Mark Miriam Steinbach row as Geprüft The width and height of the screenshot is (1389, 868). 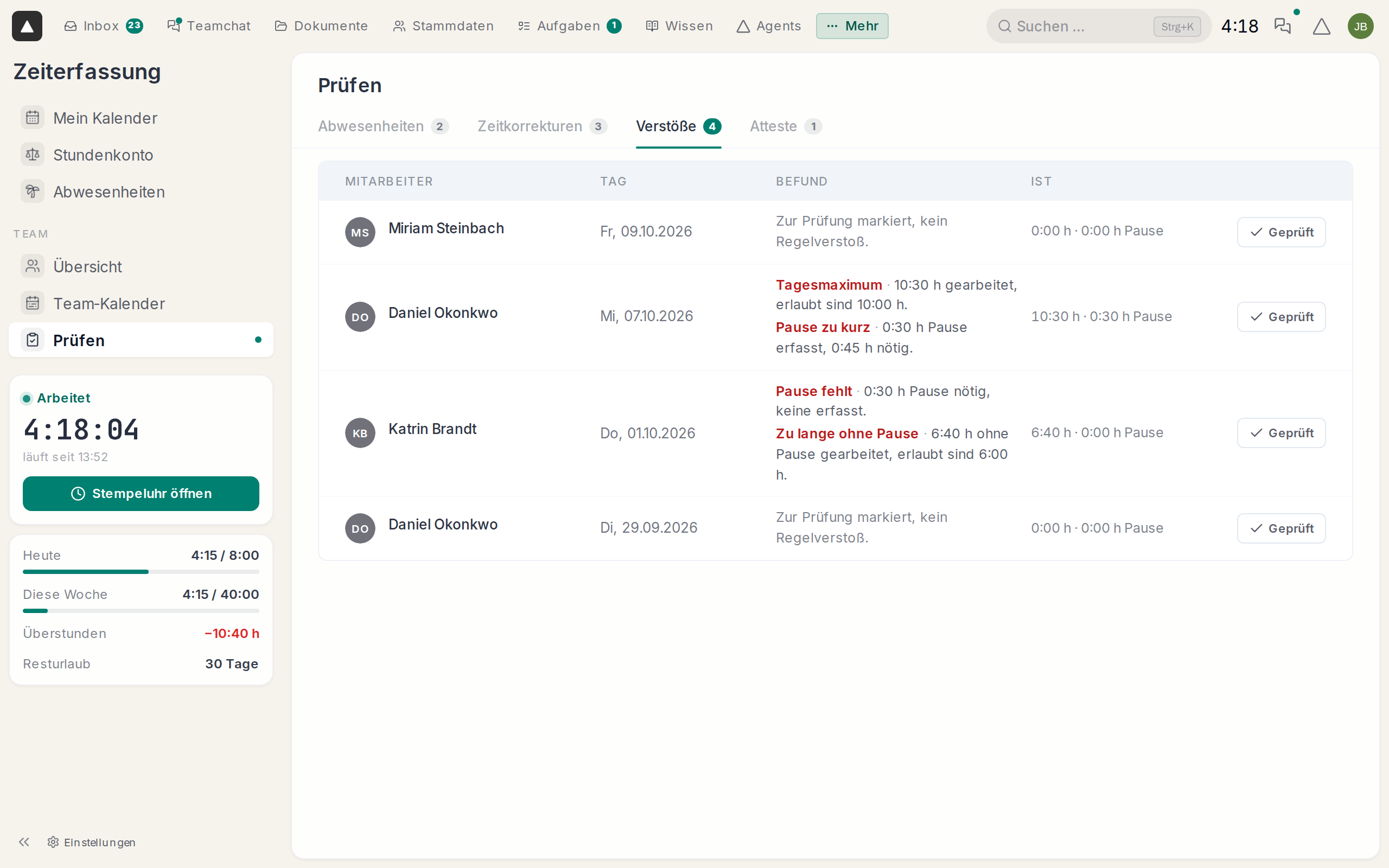pos(1281,232)
